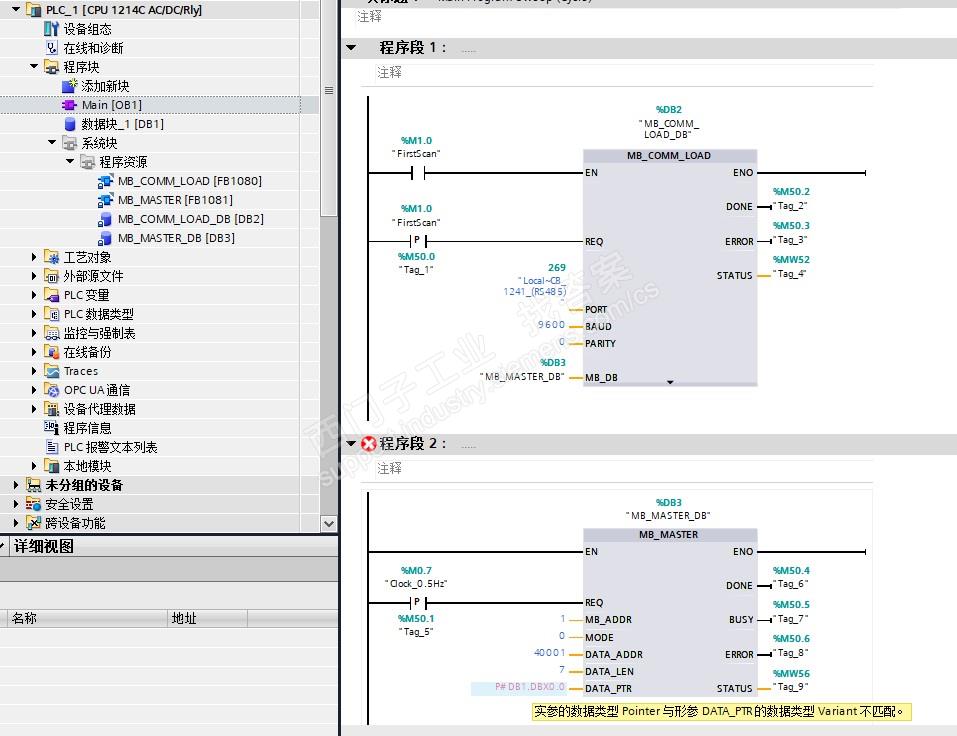Select MB_MASTER [FB1081] block icon

pos(105,200)
